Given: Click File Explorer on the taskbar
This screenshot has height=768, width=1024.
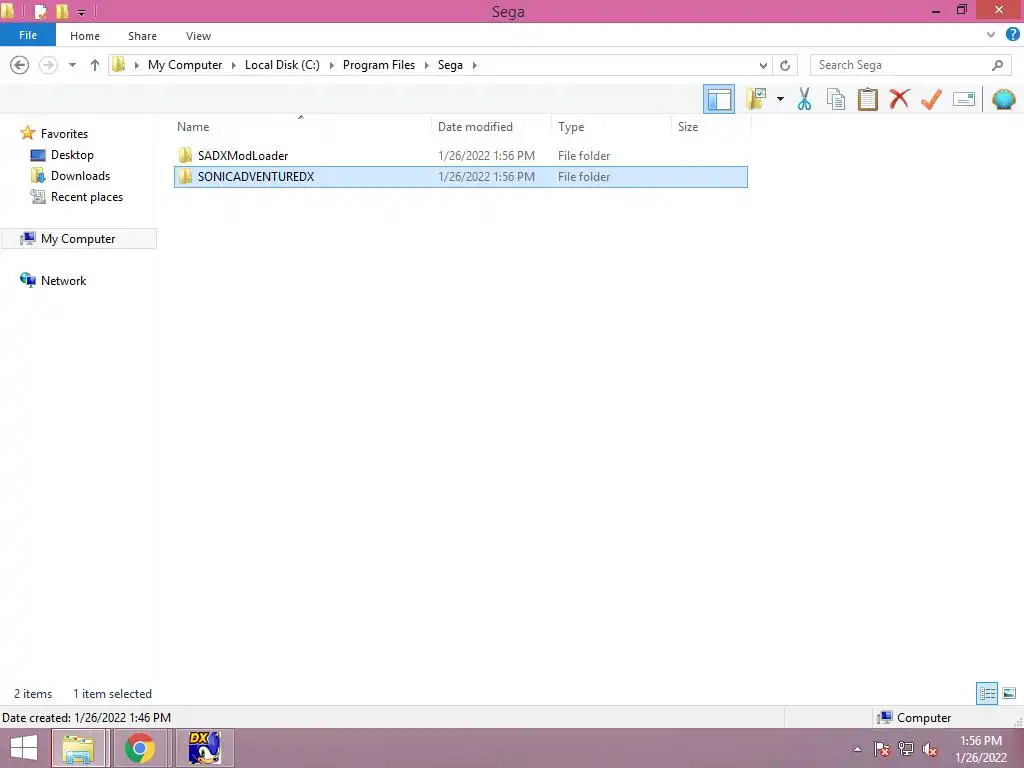Looking at the screenshot, I should coord(78,748).
